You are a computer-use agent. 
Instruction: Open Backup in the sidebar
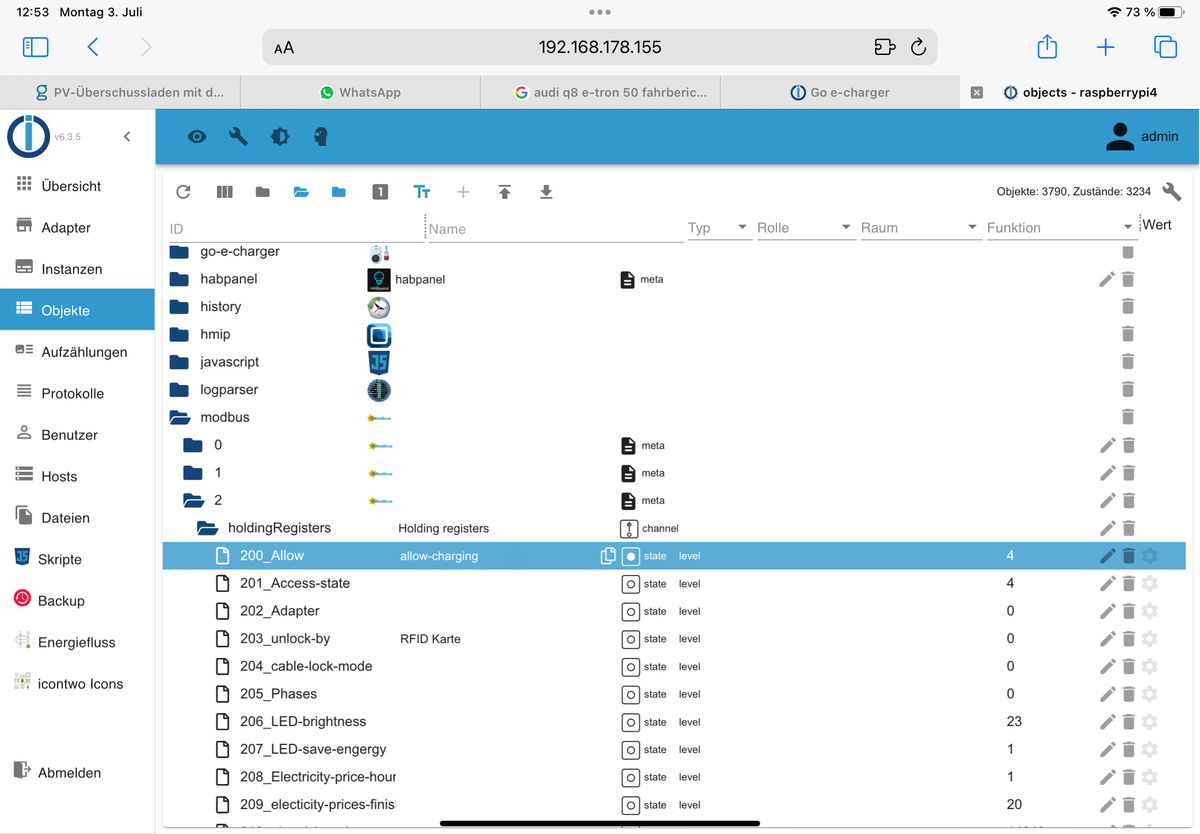(77, 601)
